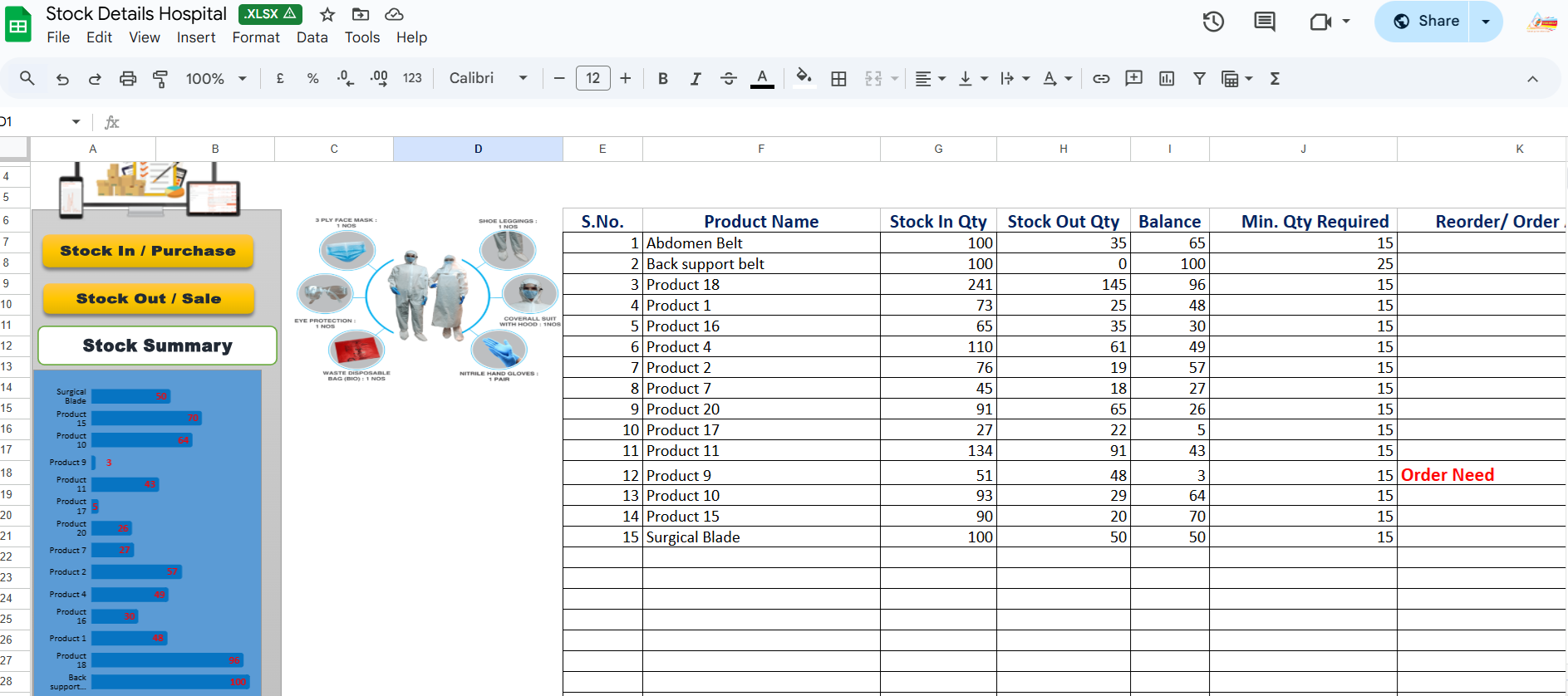Select the Order Need cell
The image size is (1568, 696).
1482,474
